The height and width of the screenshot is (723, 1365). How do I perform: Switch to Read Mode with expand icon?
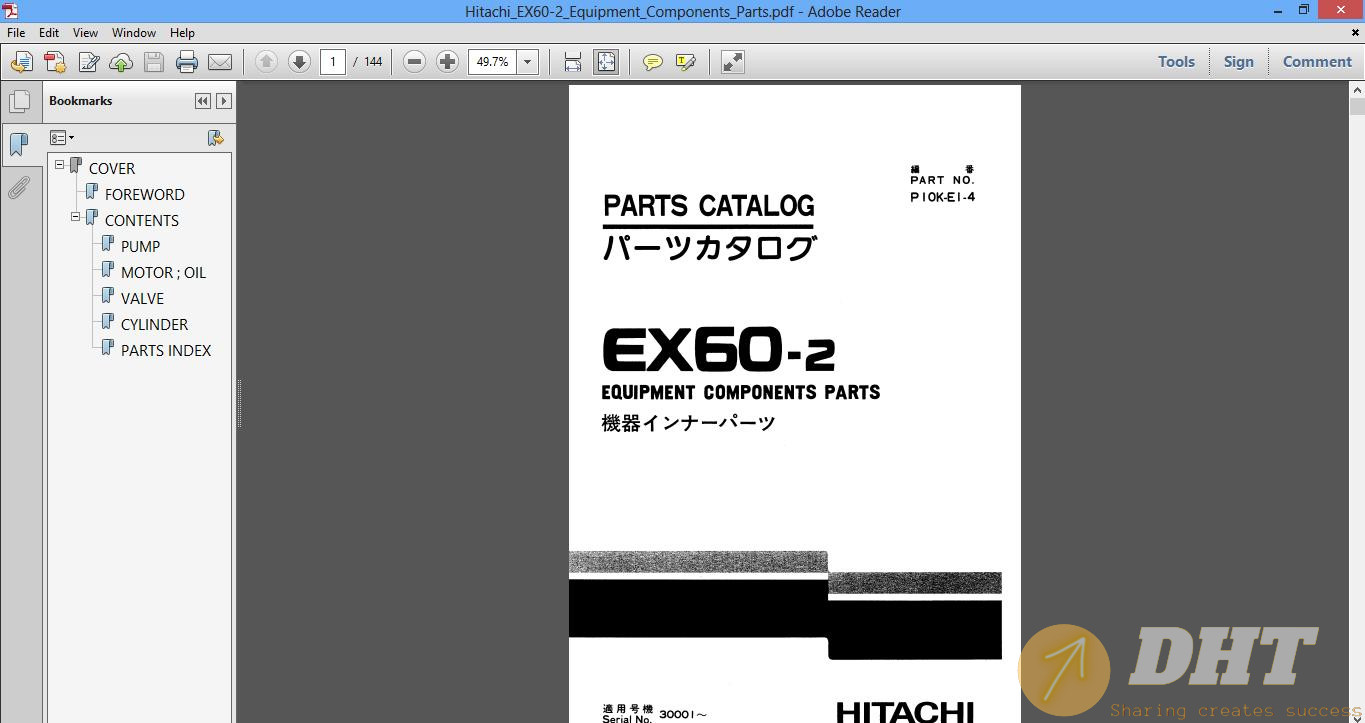[x=733, y=62]
